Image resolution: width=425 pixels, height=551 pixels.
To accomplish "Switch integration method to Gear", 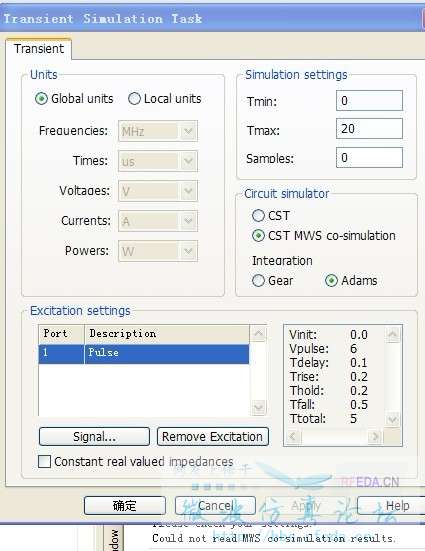I will (258, 280).
